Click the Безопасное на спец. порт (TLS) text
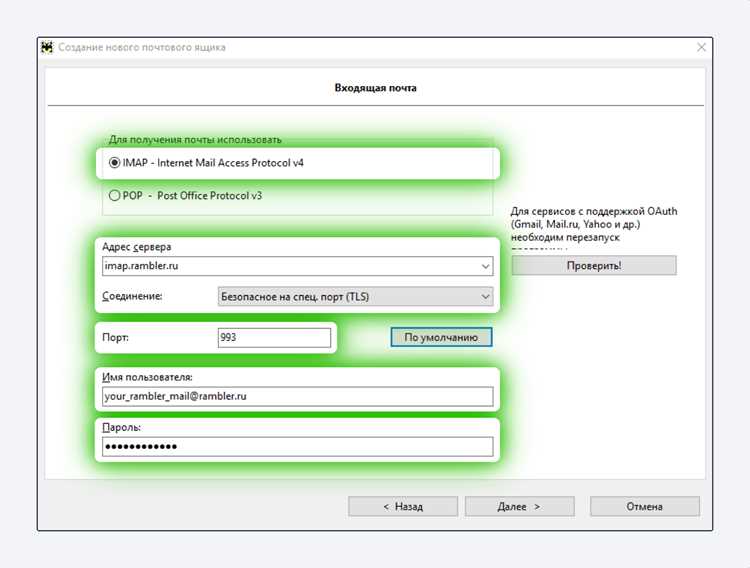750x568 pixels. [x=295, y=297]
